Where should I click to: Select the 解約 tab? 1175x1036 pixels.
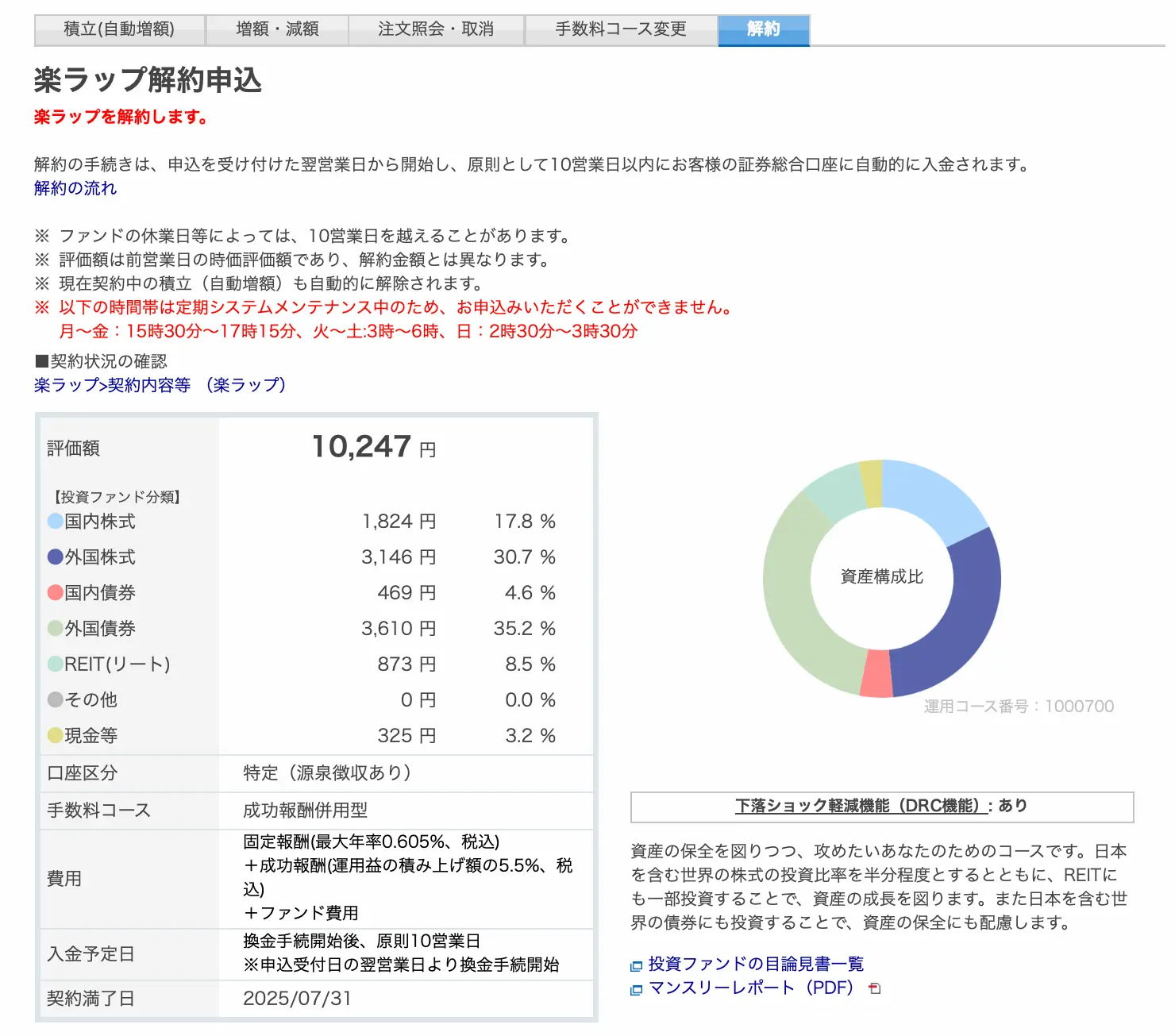(764, 29)
